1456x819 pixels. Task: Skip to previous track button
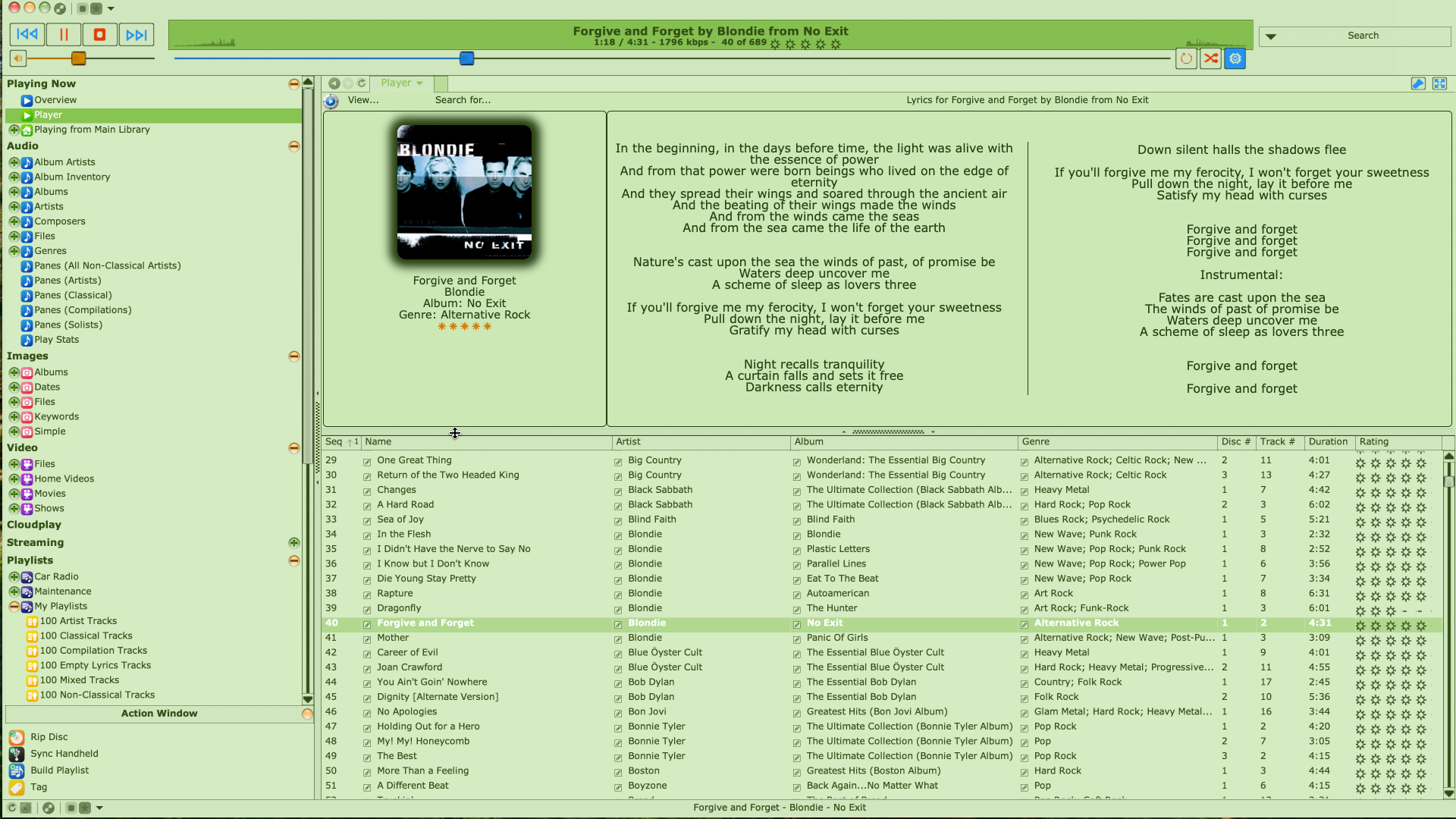[27, 34]
